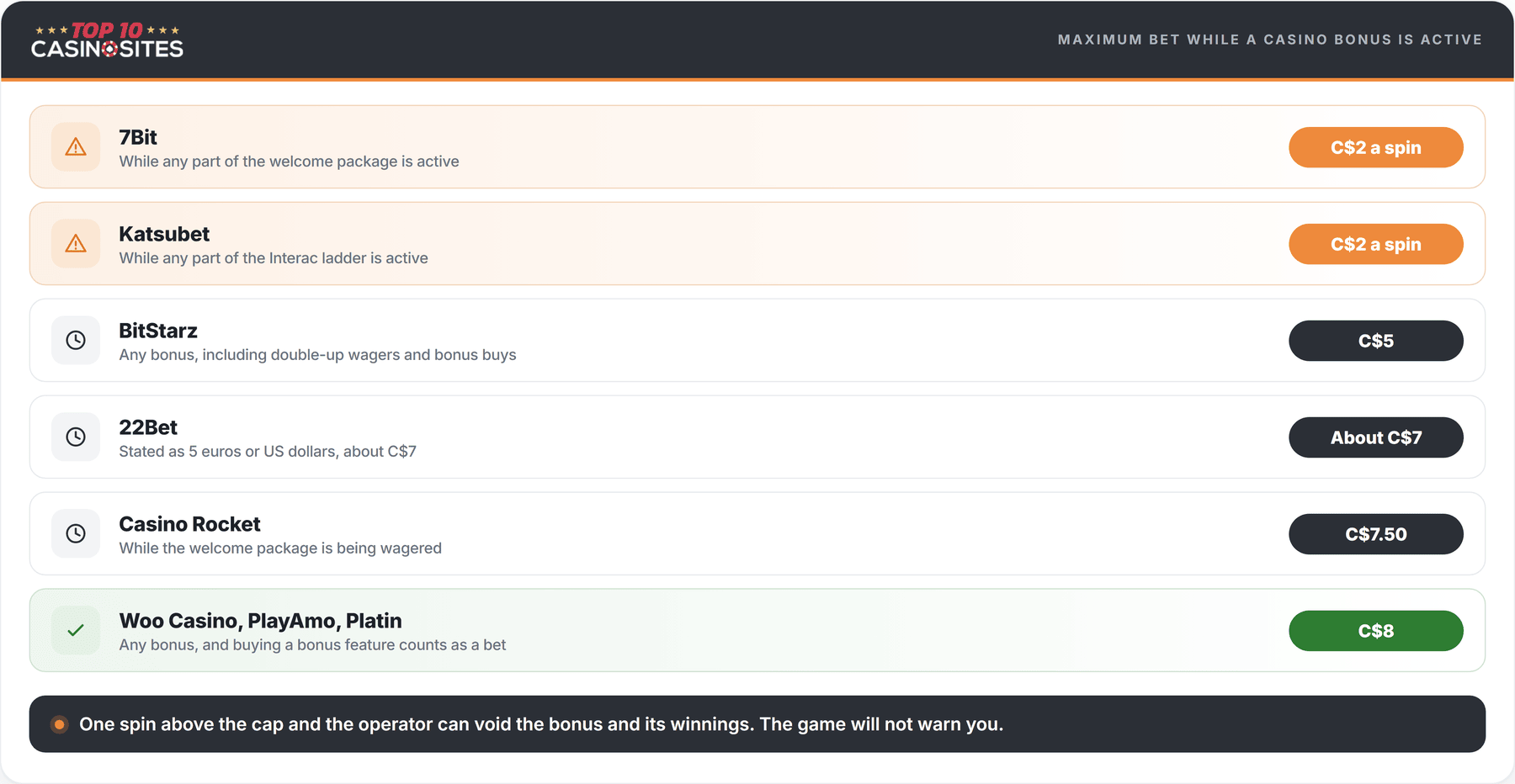The width and height of the screenshot is (1515, 784).
Task: Click the BitStarz double-up wagers description
Action: click(317, 355)
